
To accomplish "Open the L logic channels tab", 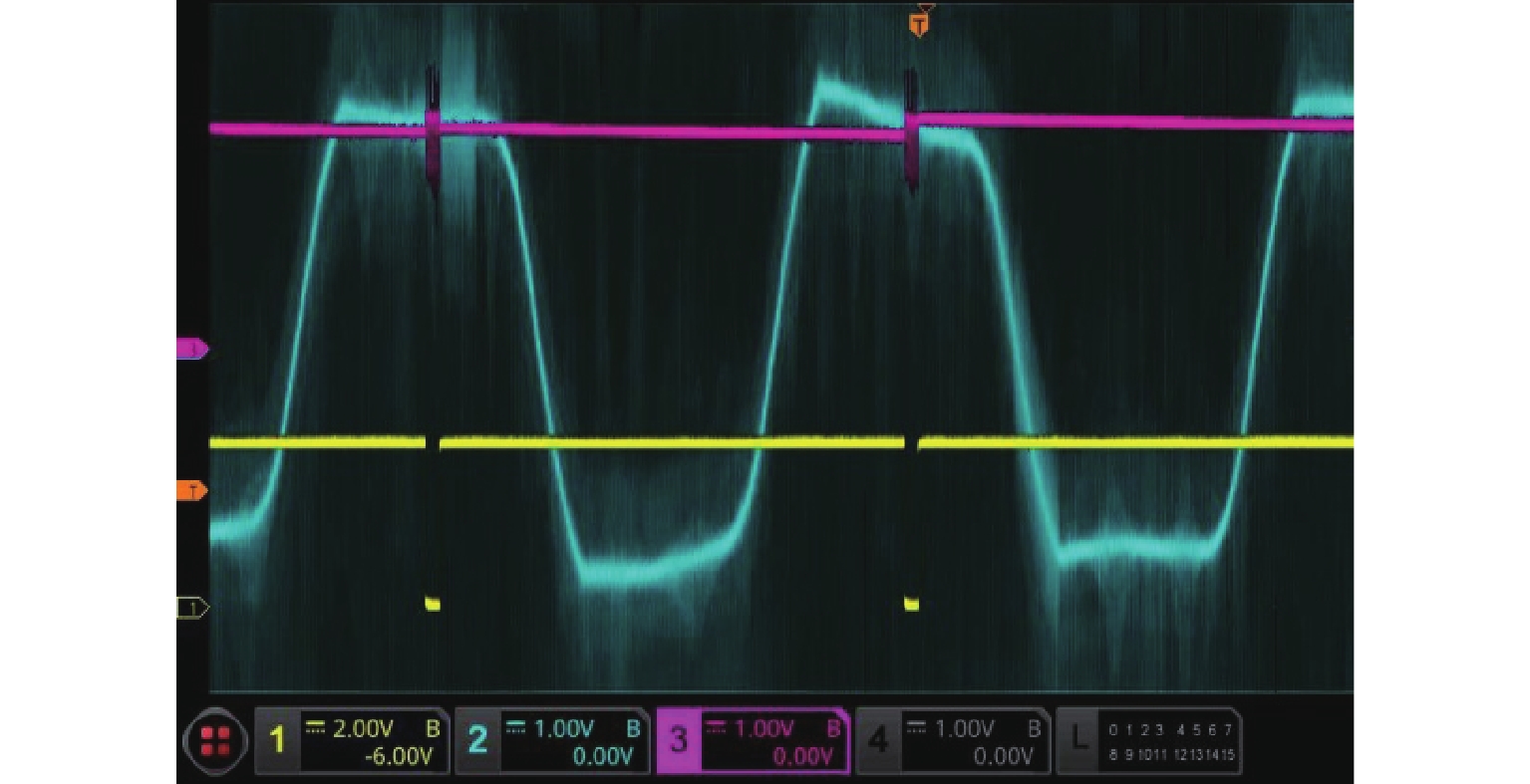I will click(1078, 741).
